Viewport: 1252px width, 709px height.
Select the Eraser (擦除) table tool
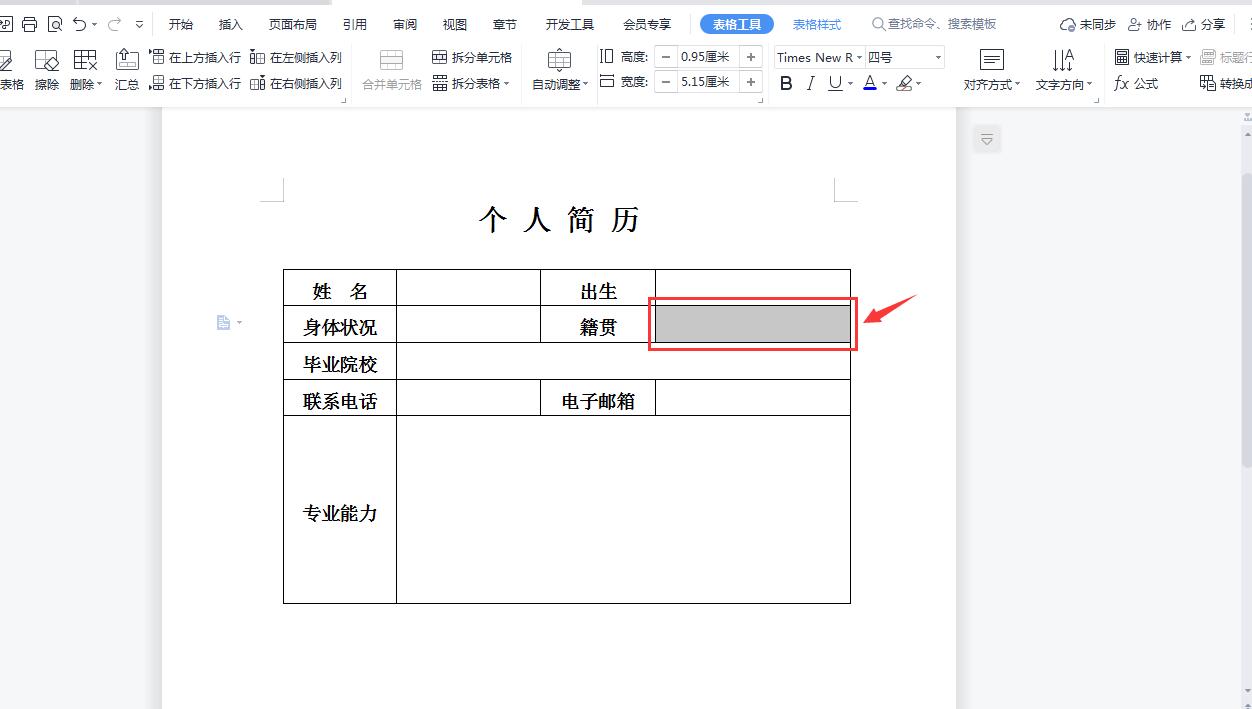point(47,70)
